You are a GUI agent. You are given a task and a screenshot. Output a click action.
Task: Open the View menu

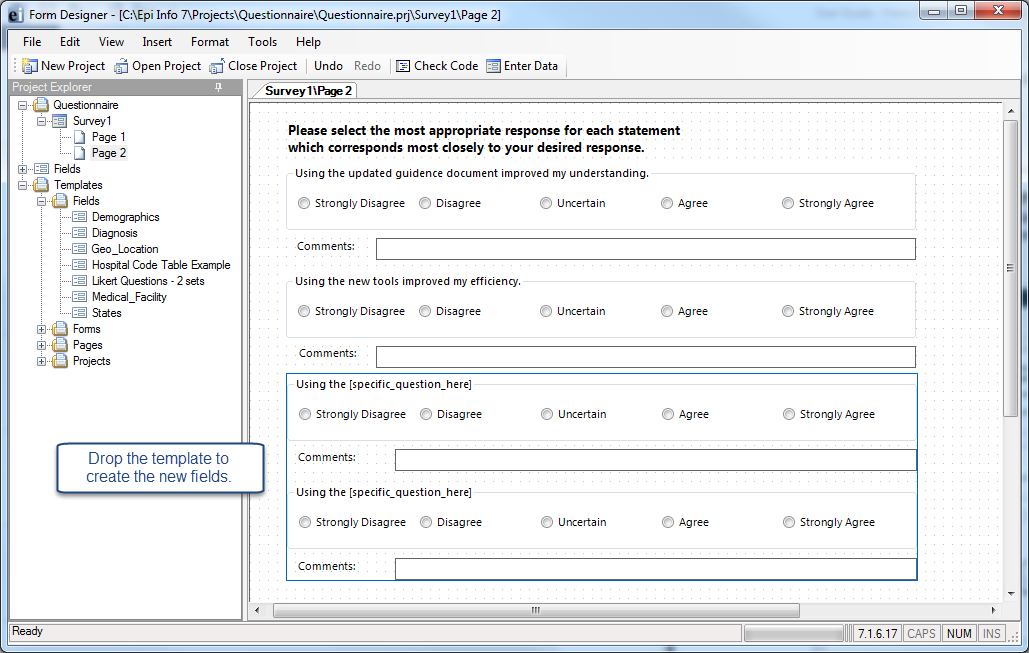111,42
